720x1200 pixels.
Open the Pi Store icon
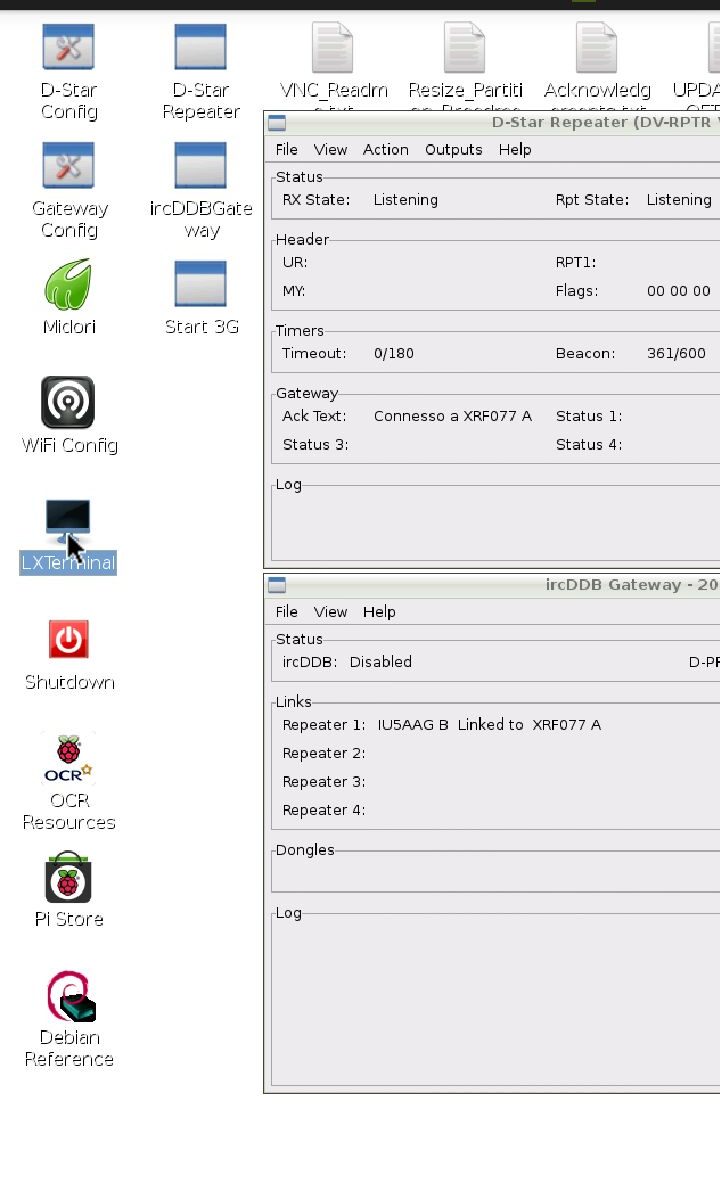click(x=68, y=877)
